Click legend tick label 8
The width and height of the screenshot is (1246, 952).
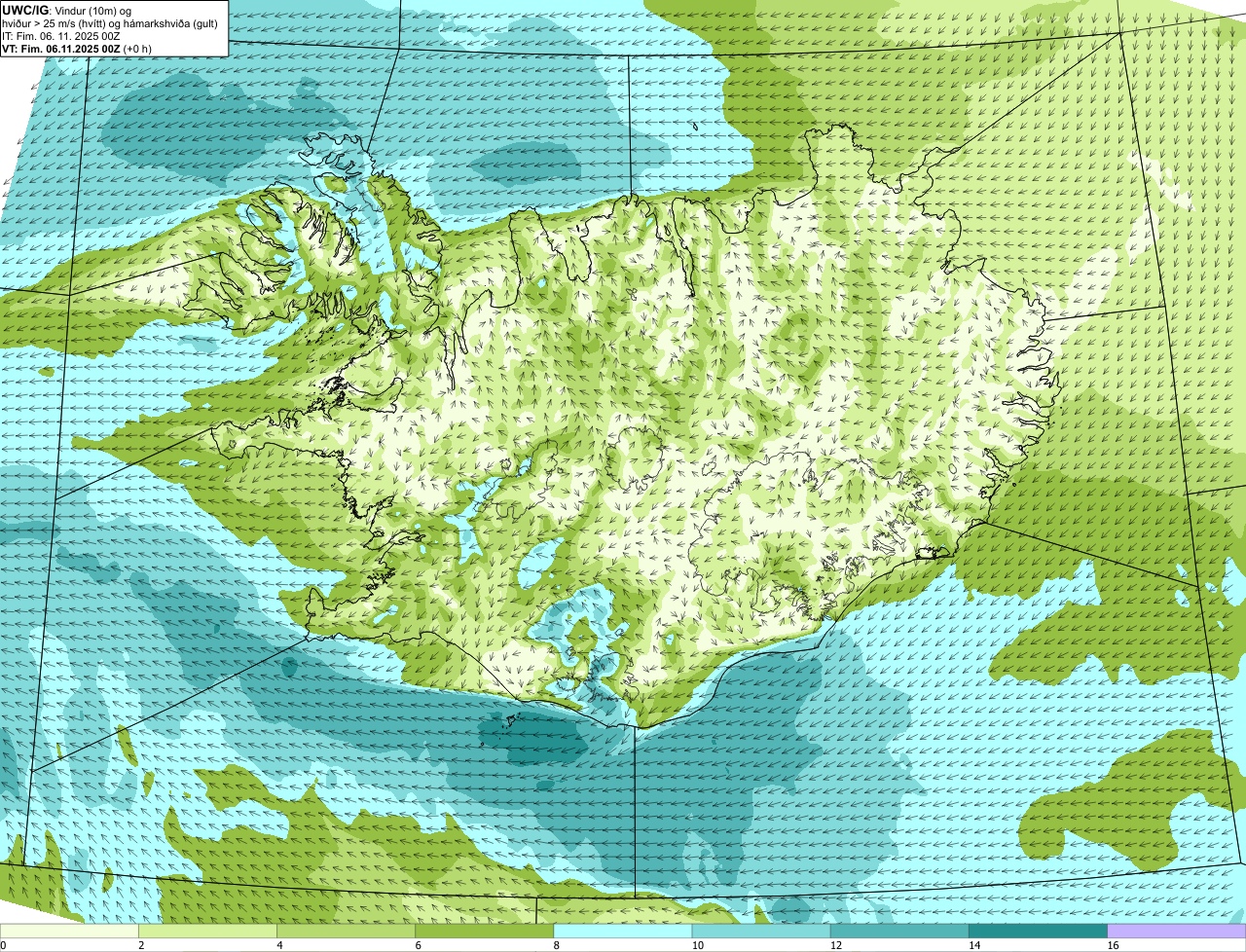pyautogui.click(x=557, y=945)
